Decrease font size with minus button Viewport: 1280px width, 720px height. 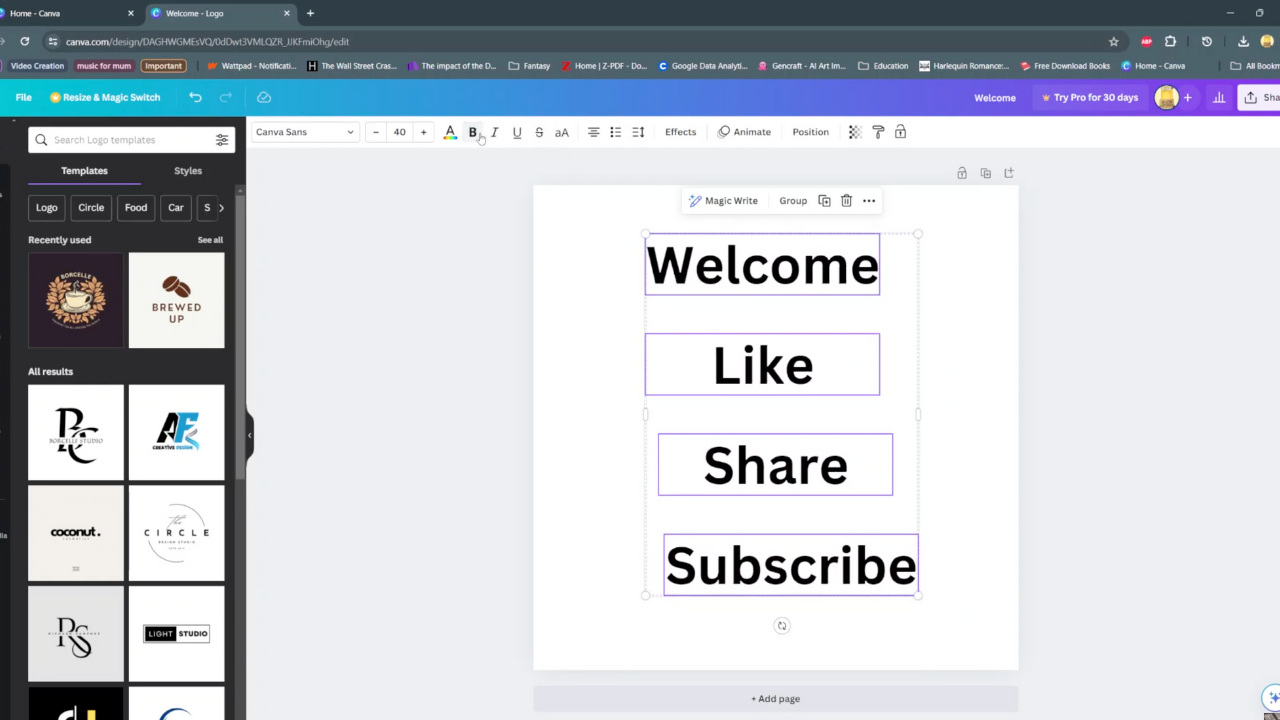[x=376, y=132]
